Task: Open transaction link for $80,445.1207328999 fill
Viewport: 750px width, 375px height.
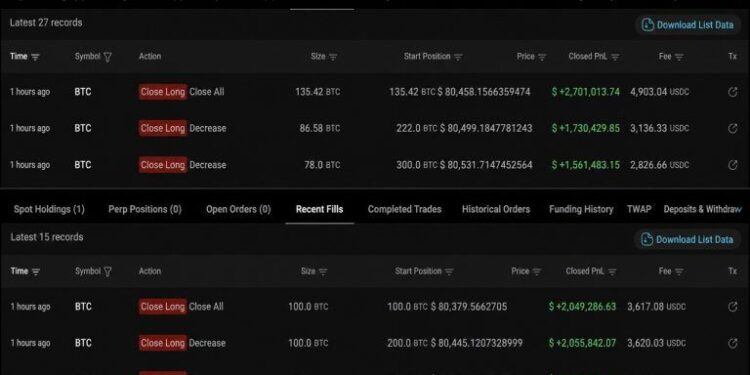Action: pos(732,343)
